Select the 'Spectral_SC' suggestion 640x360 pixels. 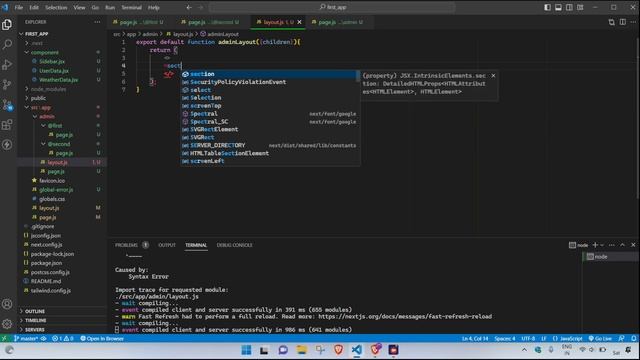pyautogui.click(x=269, y=122)
